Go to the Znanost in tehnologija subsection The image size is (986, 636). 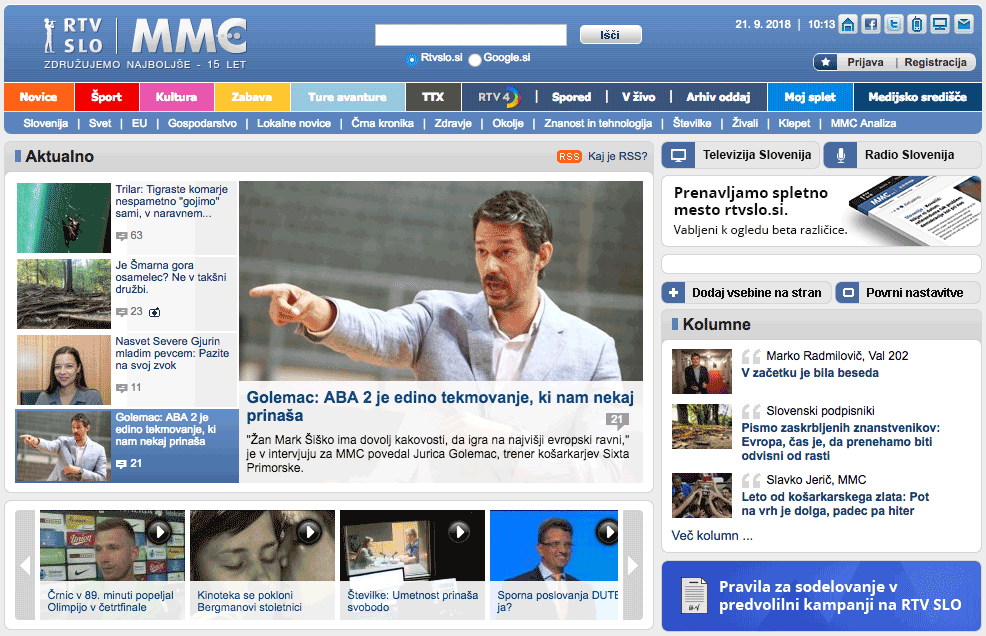pyautogui.click(x=598, y=123)
